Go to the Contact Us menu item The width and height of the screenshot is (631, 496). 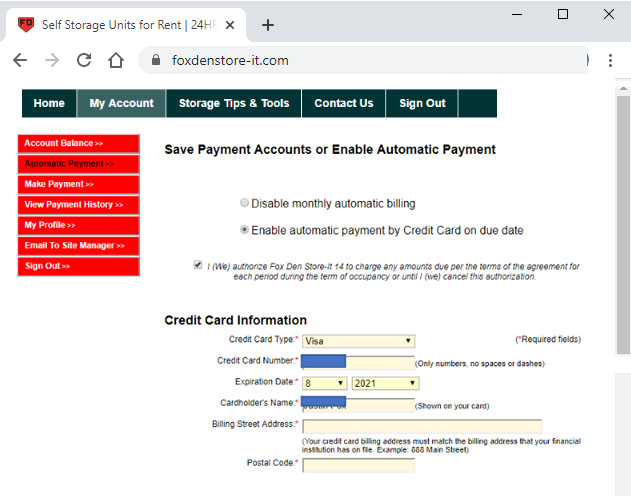(343, 103)
